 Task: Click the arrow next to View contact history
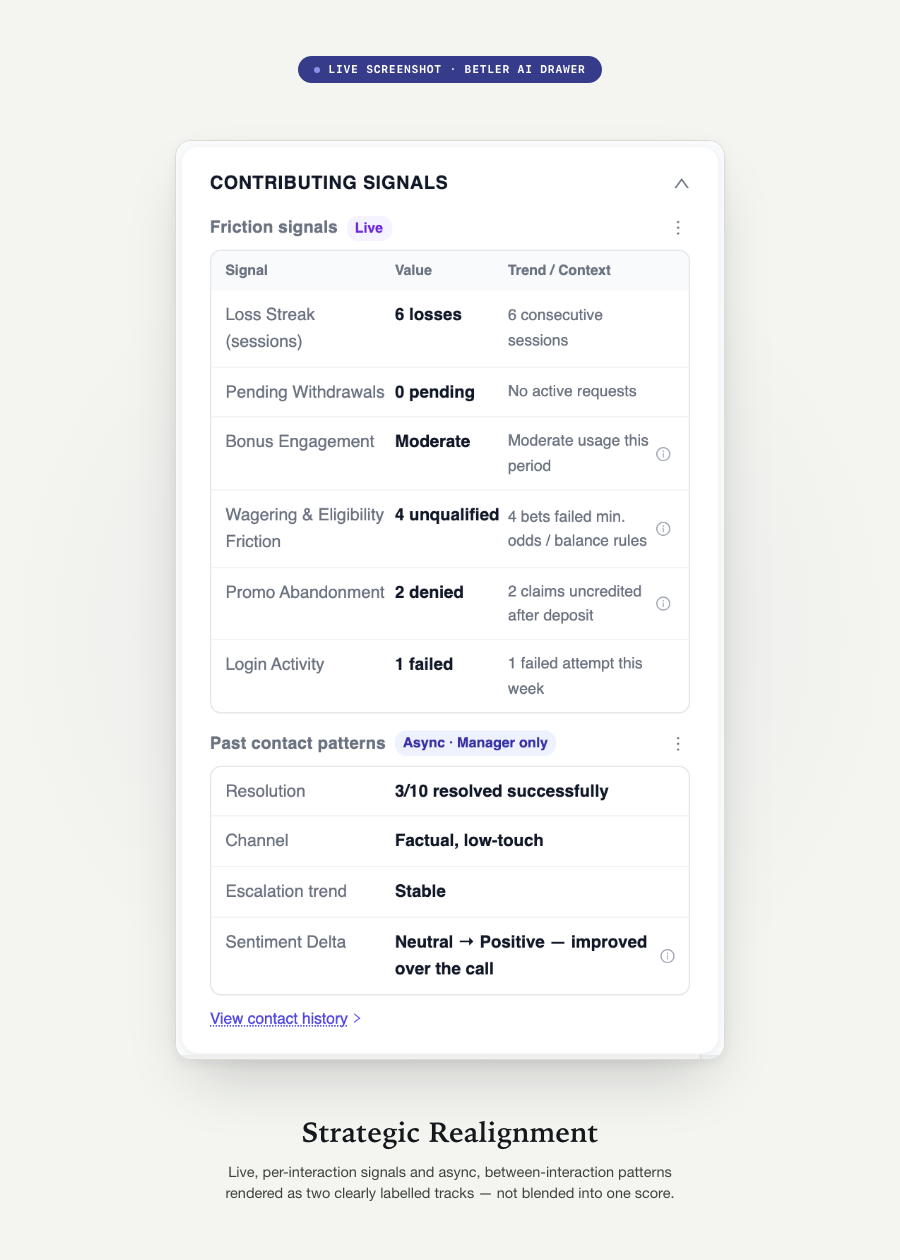tap(357, 1019)
